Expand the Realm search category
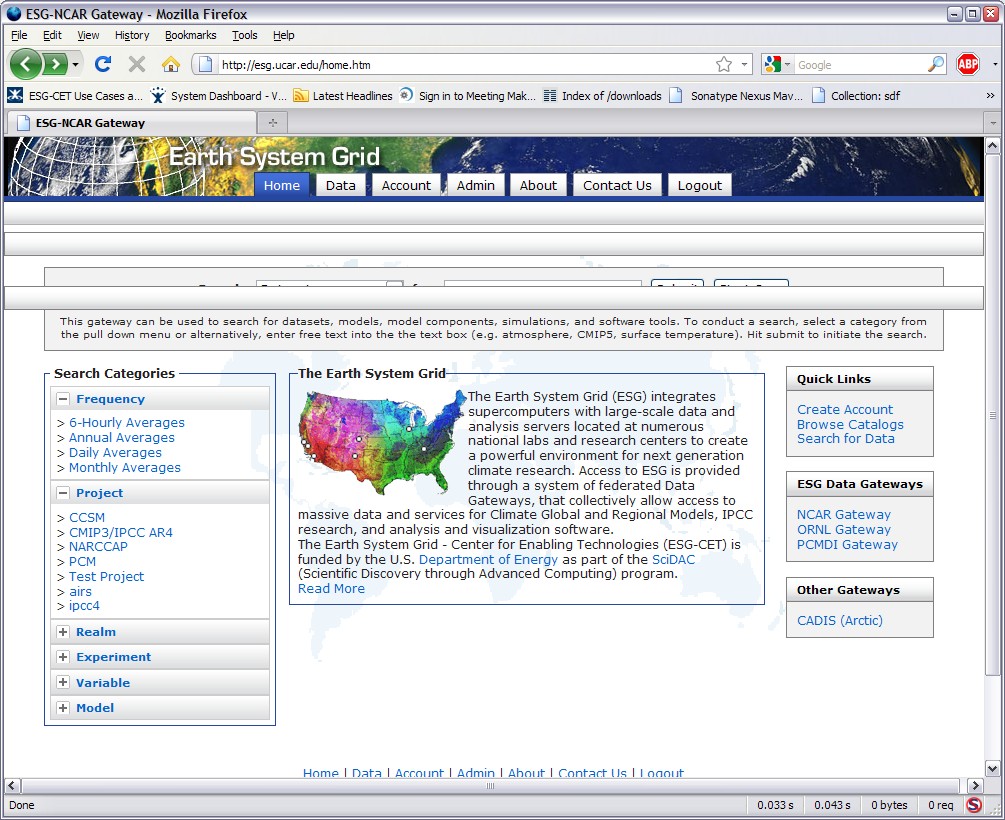 [x=63, y=632]
